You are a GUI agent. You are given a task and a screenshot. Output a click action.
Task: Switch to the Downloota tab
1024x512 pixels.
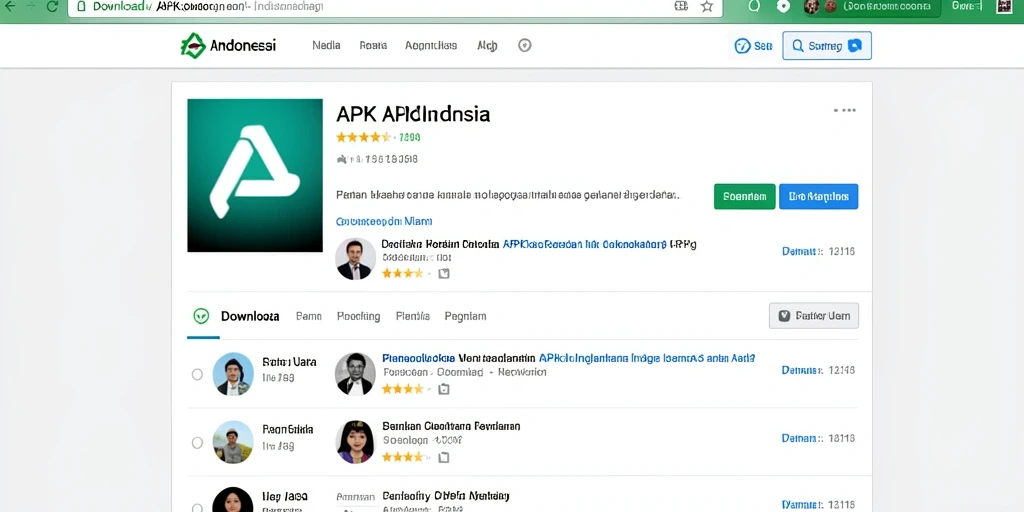click(x=250, y=316)
